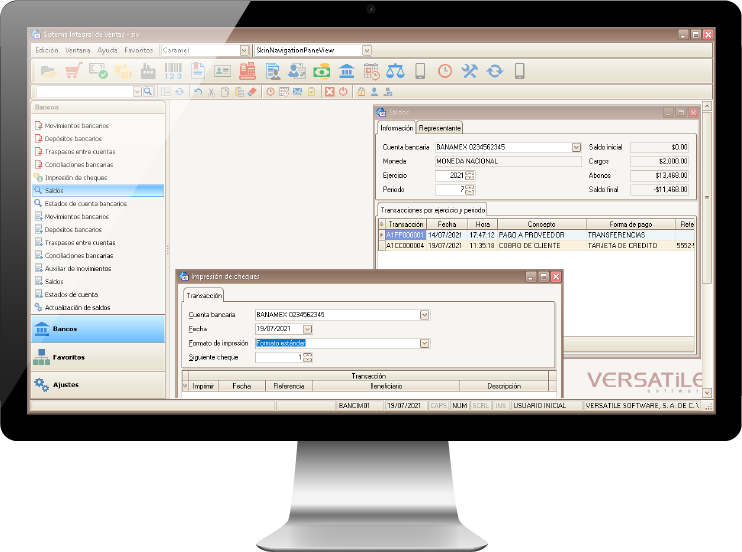Image resolution: width=742 pixels, height=552 pixels.
Task: Select transaction row A1PP000001
Action: [x=537, y=235]
